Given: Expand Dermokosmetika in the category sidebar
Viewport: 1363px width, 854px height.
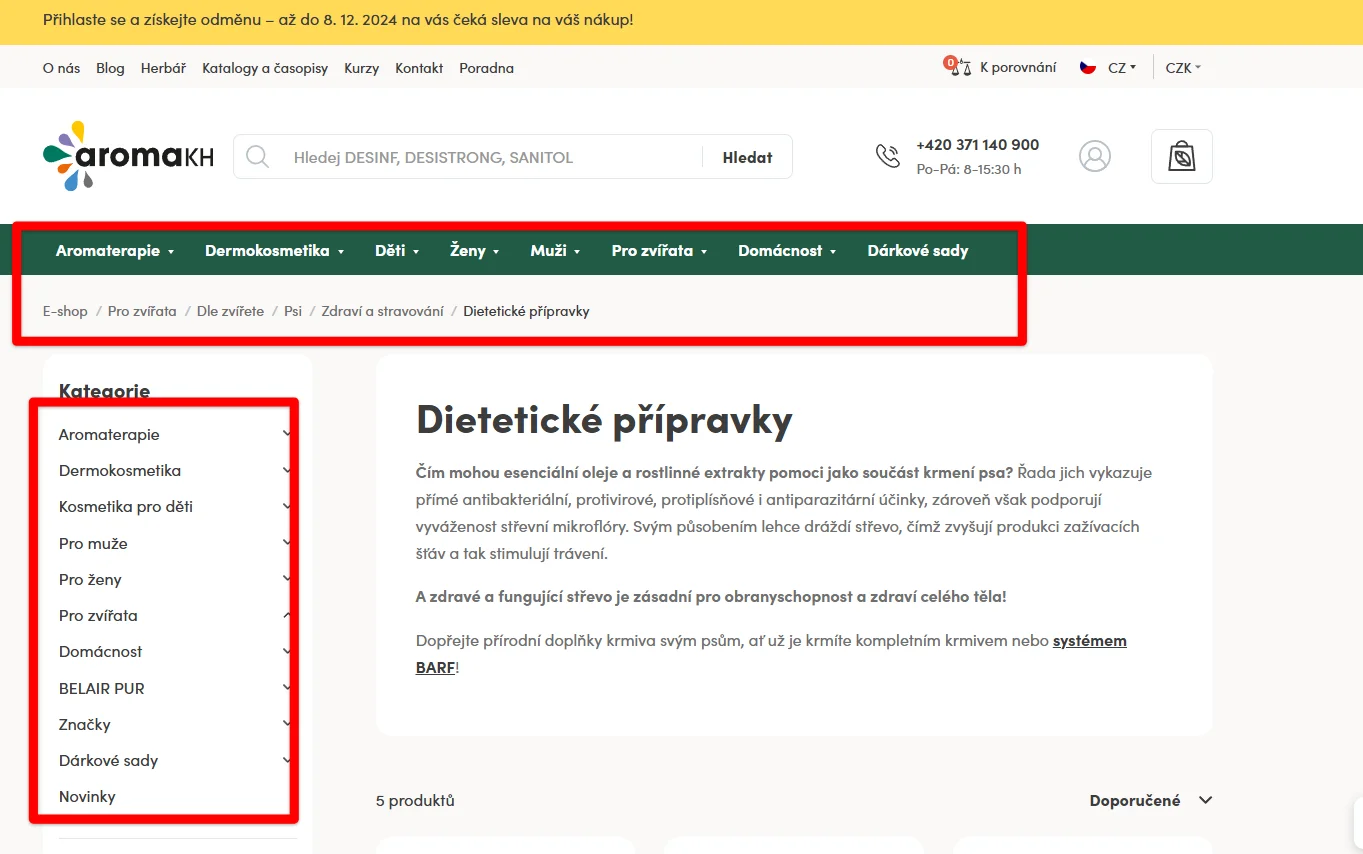Looking at the screenshot, I should tap(287, 470).
